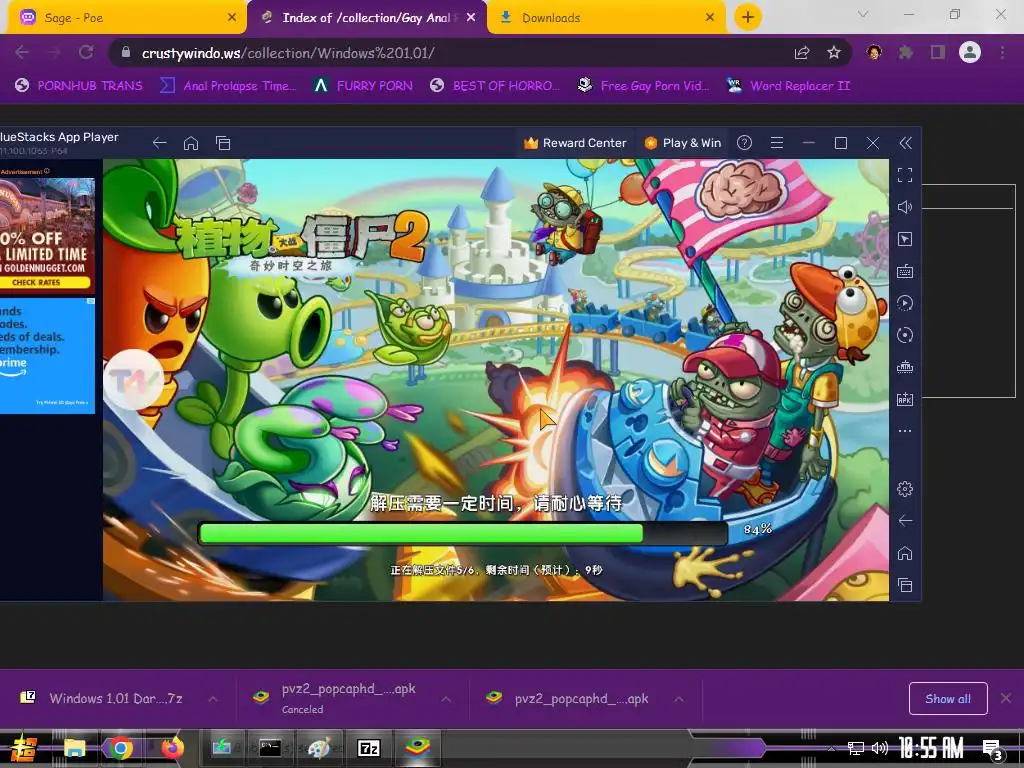Viewport: 1024px width, 768px height.
Task: Open the Start menu on taskbar
Action: pyautogui.click(x=22, y=748)
